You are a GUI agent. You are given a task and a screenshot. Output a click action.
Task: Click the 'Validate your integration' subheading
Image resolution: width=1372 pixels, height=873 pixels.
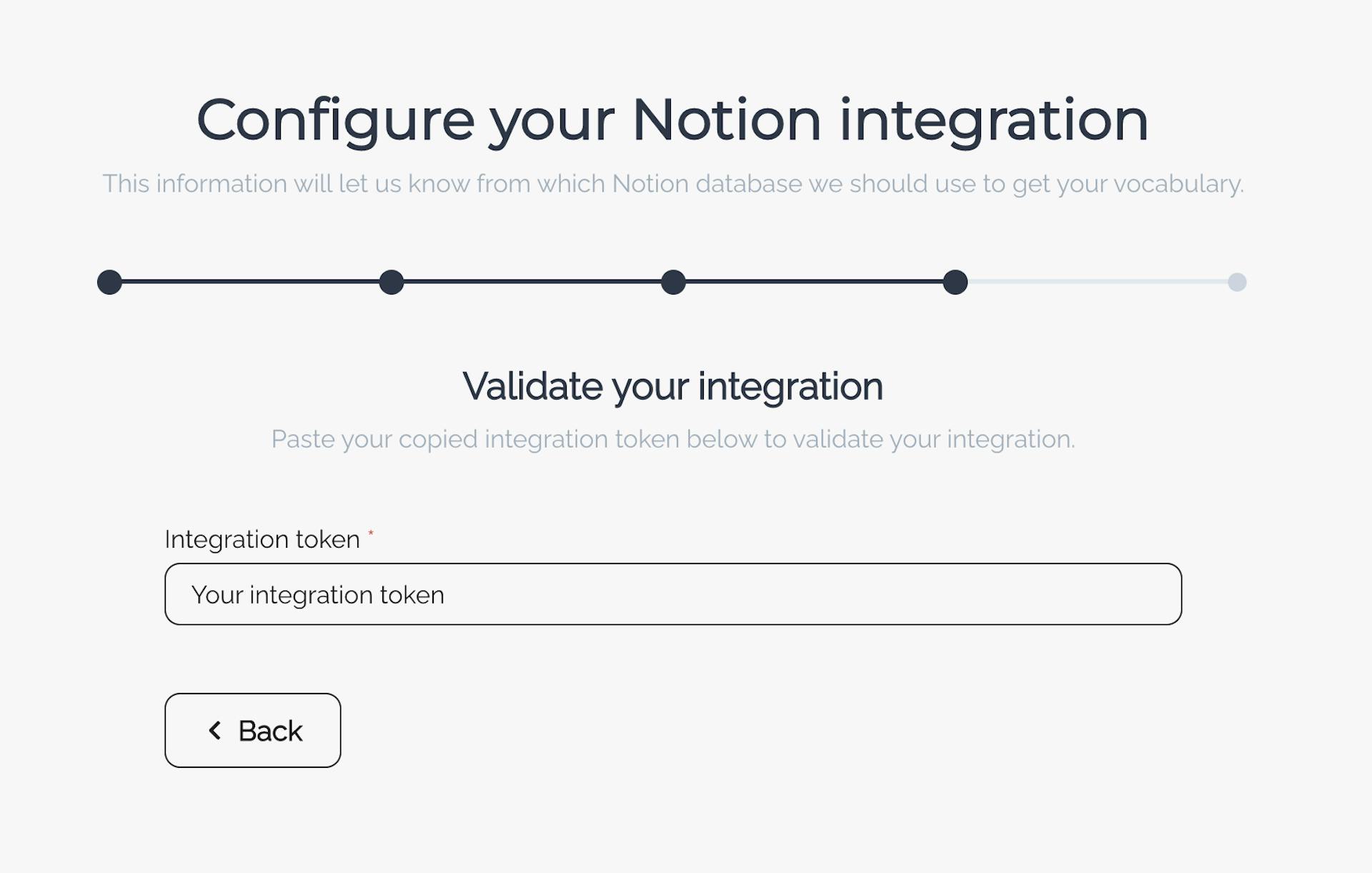pyautogui.click(x=672, y=387)
